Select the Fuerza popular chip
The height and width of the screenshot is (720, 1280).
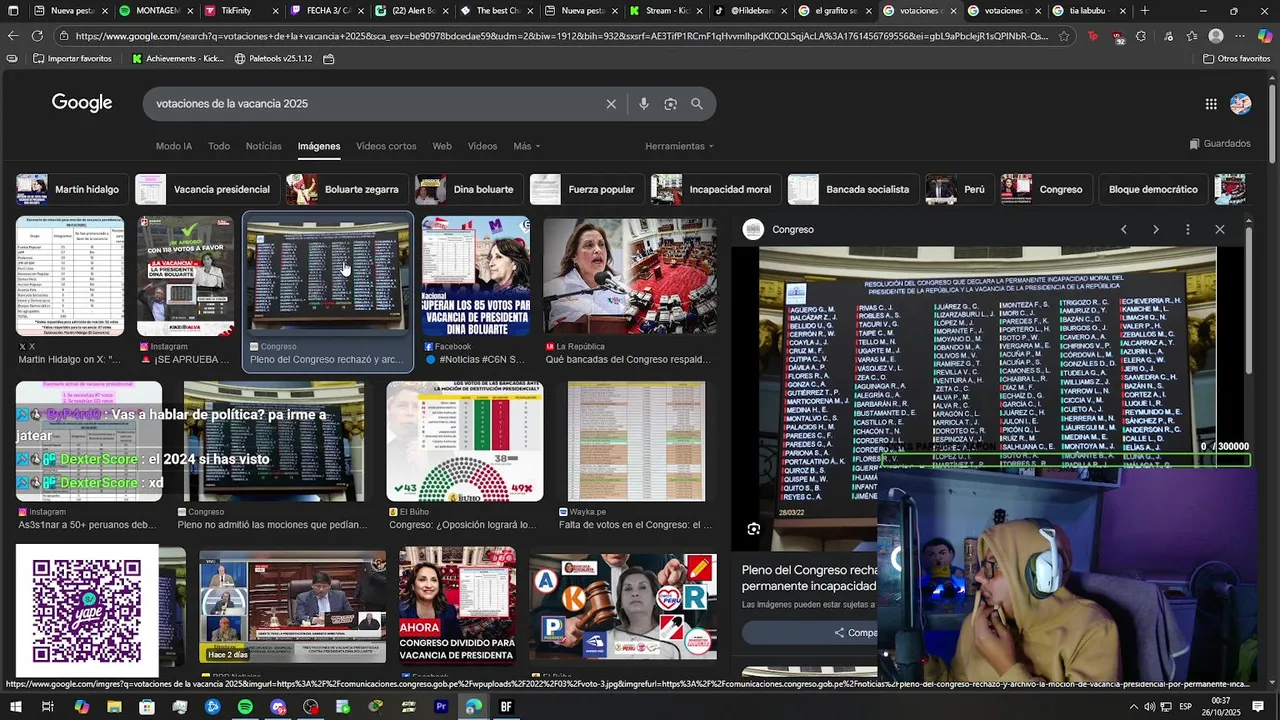pos(585,189)
